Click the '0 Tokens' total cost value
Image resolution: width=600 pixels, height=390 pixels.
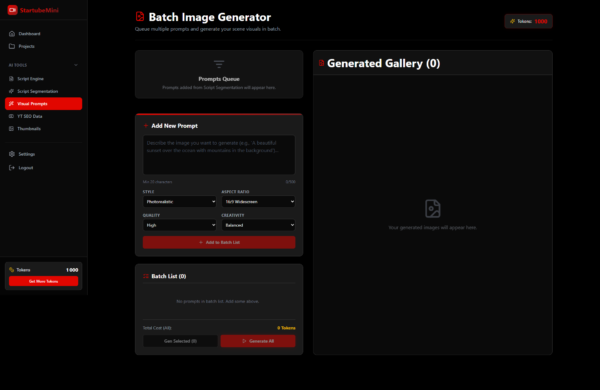[286, 328]
